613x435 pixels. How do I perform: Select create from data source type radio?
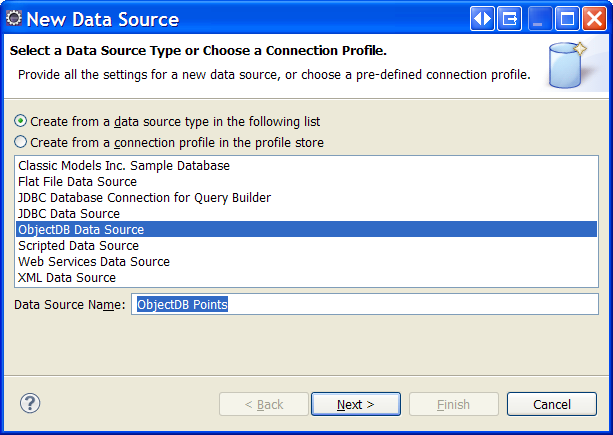(x=20, y=121)
